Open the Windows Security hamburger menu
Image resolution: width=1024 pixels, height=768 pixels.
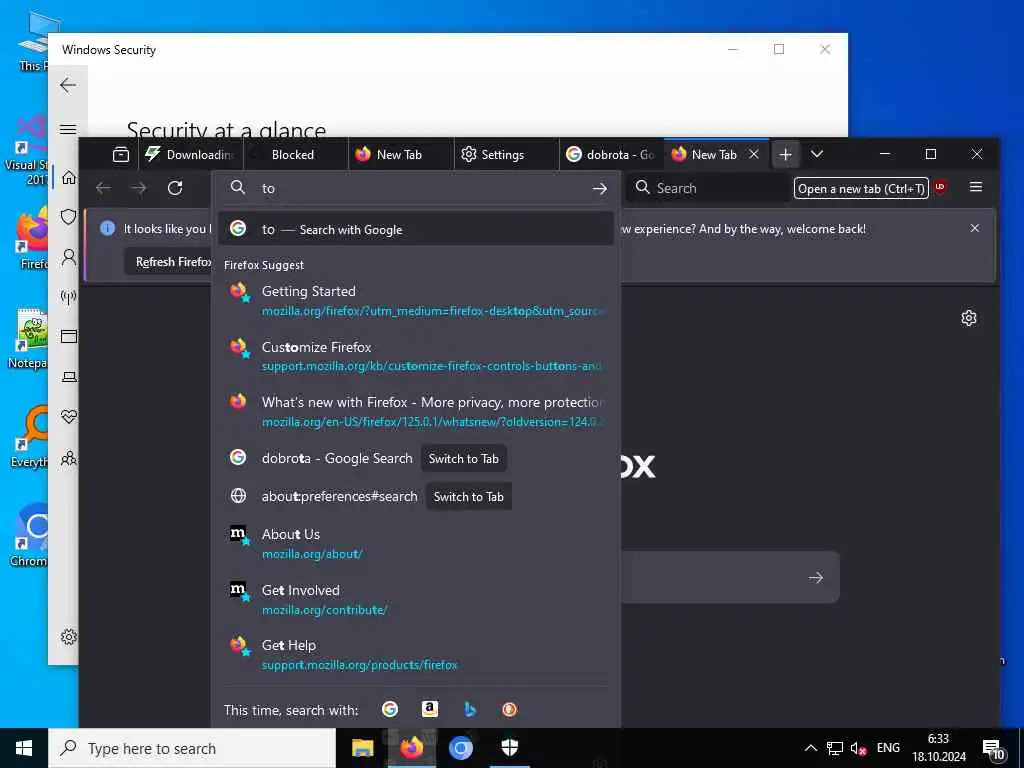[x=68, y=129]
